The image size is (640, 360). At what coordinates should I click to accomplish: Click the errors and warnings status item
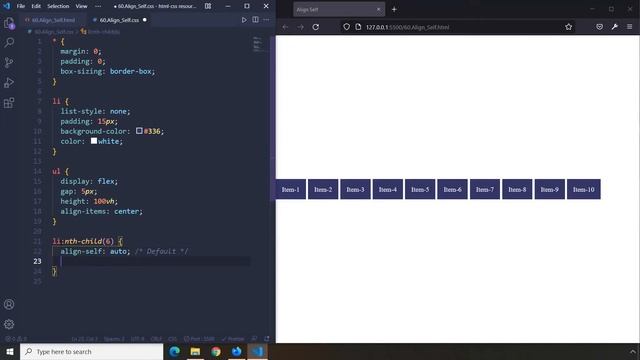point(16,339)
